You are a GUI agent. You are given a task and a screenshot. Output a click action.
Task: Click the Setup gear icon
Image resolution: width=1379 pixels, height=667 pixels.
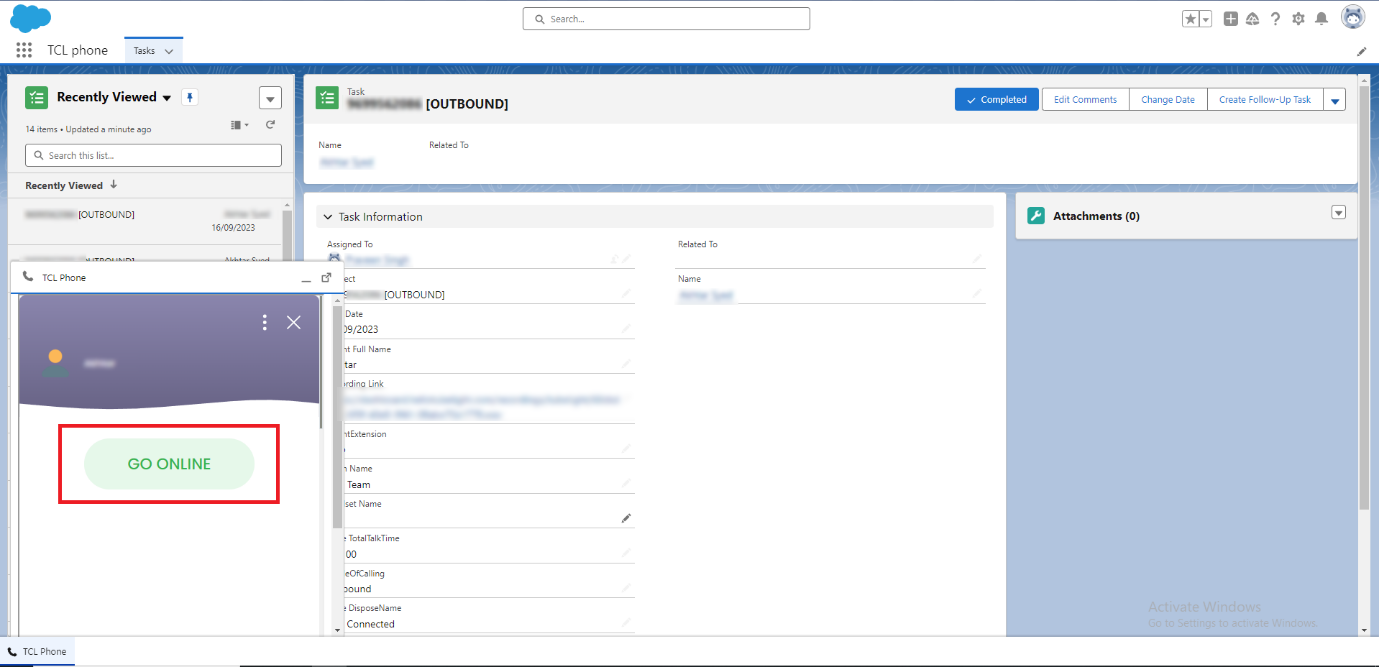coord(1298,19)
